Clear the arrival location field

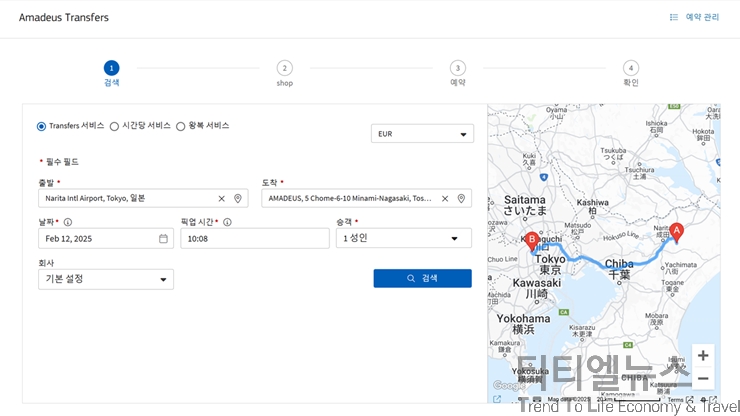pyautogui.click(x=445, y=199)
